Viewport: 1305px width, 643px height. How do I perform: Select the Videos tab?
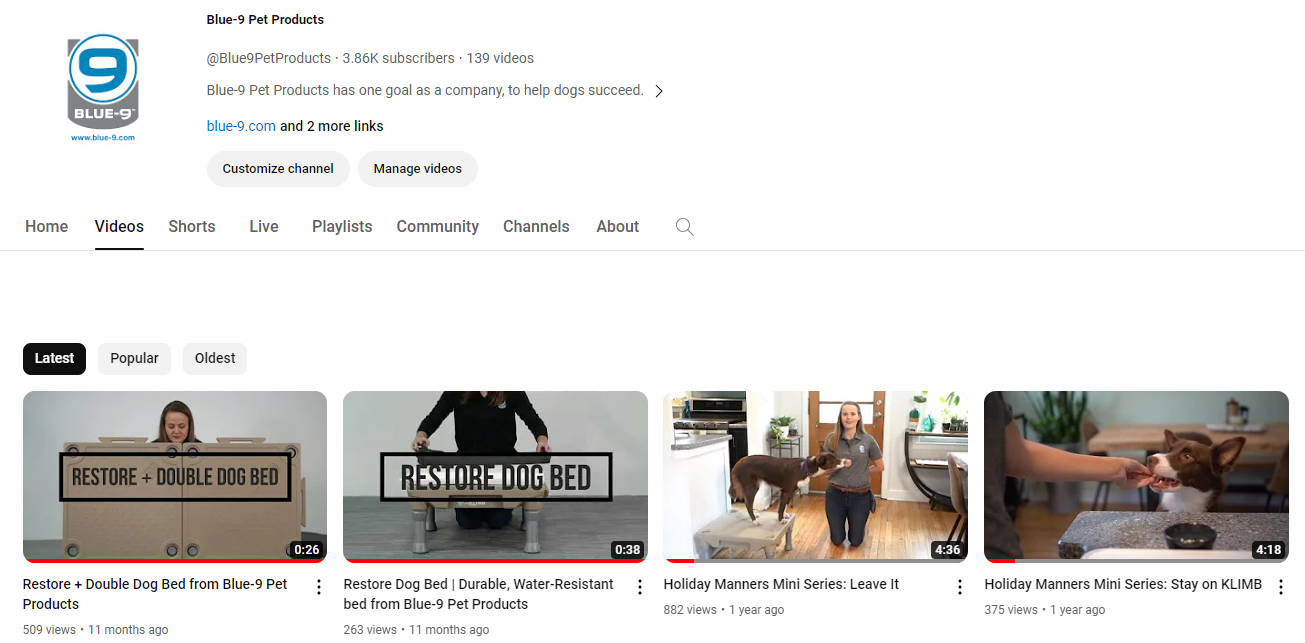pyautogui.click(x=119, y=226)
